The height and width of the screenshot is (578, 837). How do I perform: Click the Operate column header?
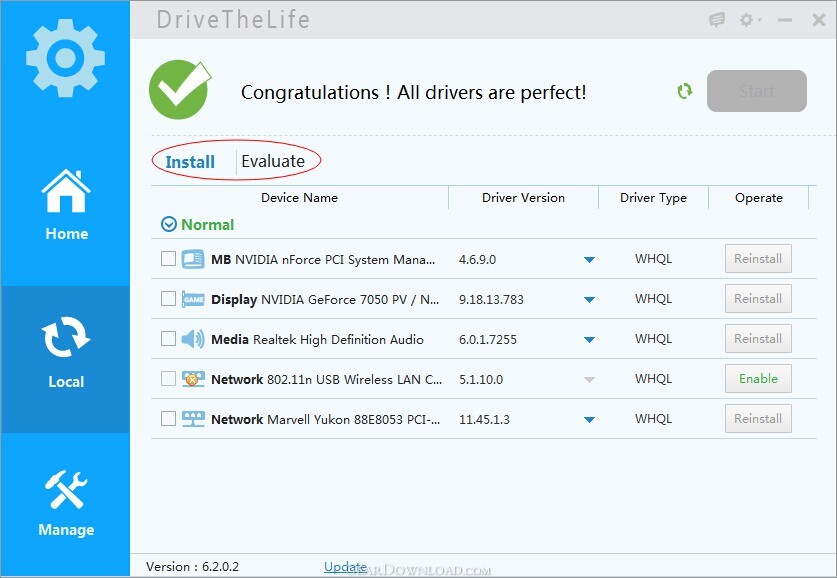(759, 198)
